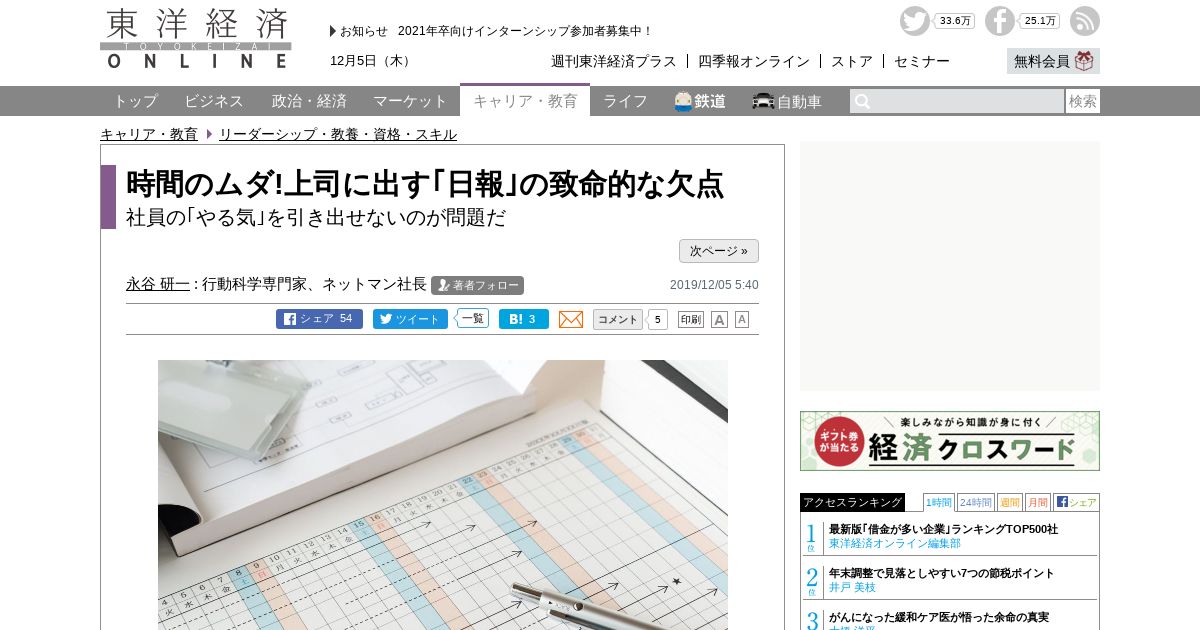Click the 経済クロスワード banner
This screenshot has height=630, width=1200.
tap(950, 441)
